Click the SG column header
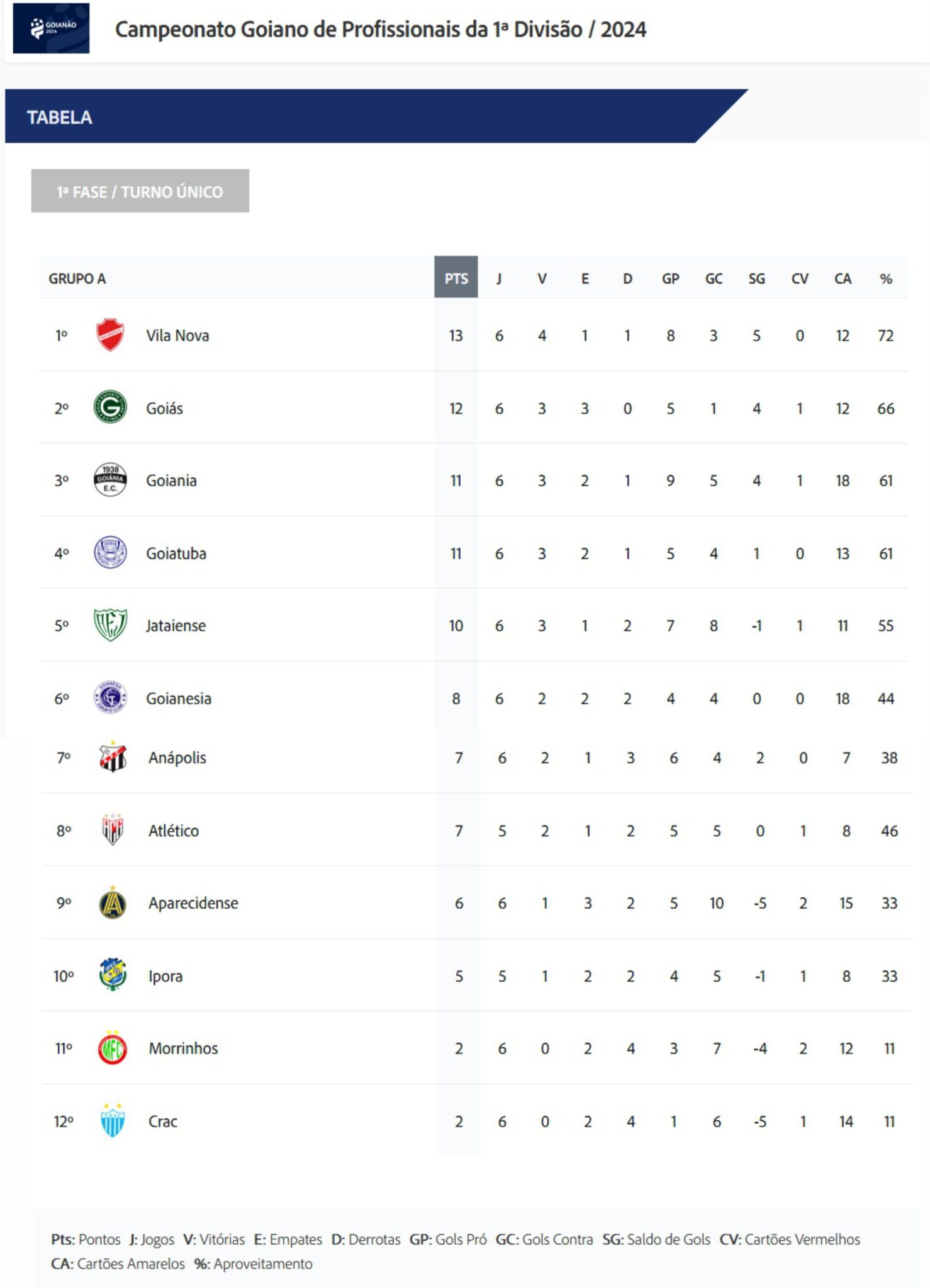The height and width of the screenshot is (1288, 930). pos(757,279)
